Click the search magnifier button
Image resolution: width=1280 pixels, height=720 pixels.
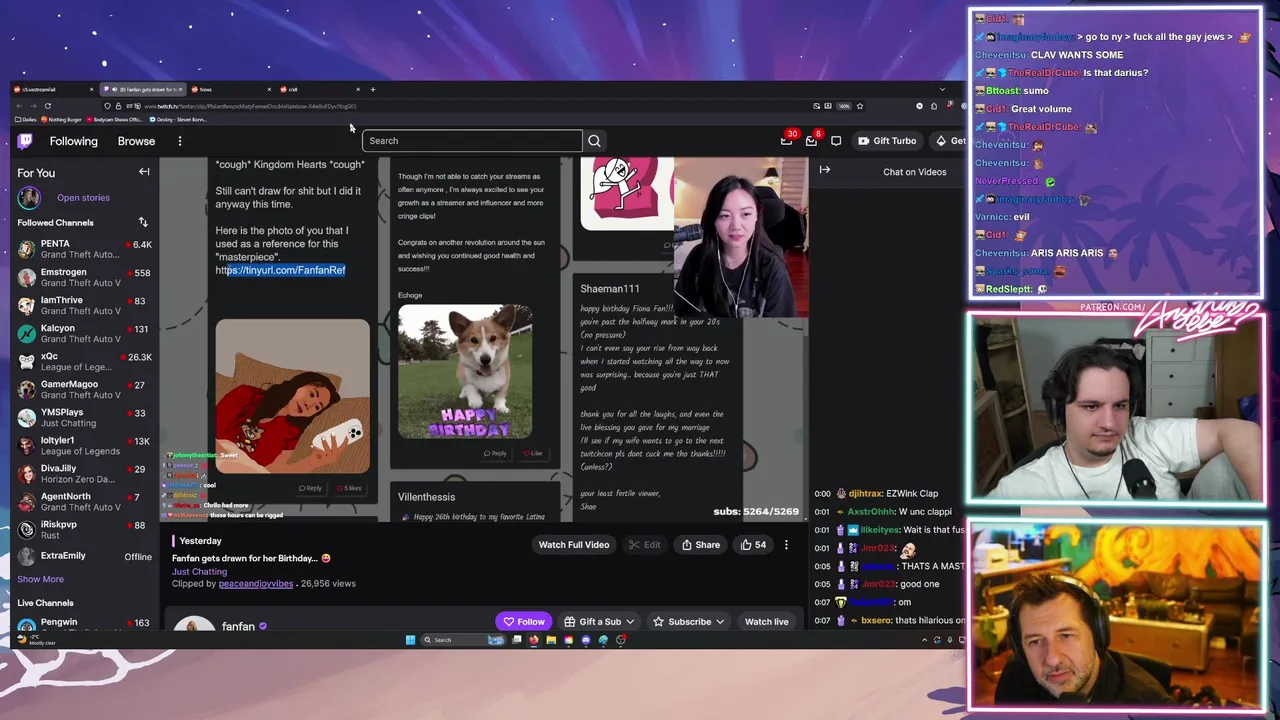pos(594,141)
